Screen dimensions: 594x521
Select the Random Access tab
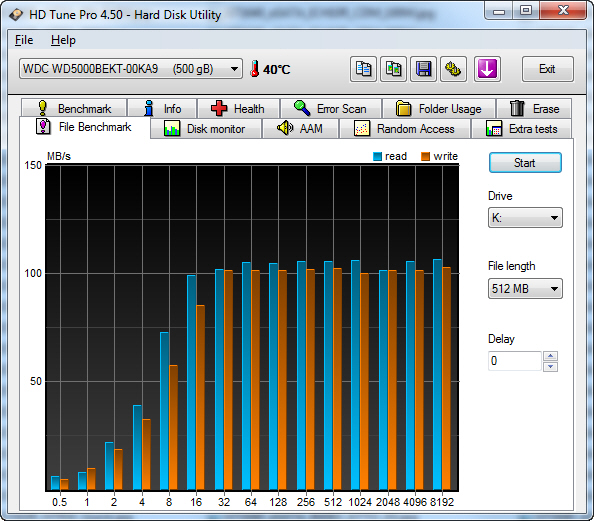pos(405,129)
